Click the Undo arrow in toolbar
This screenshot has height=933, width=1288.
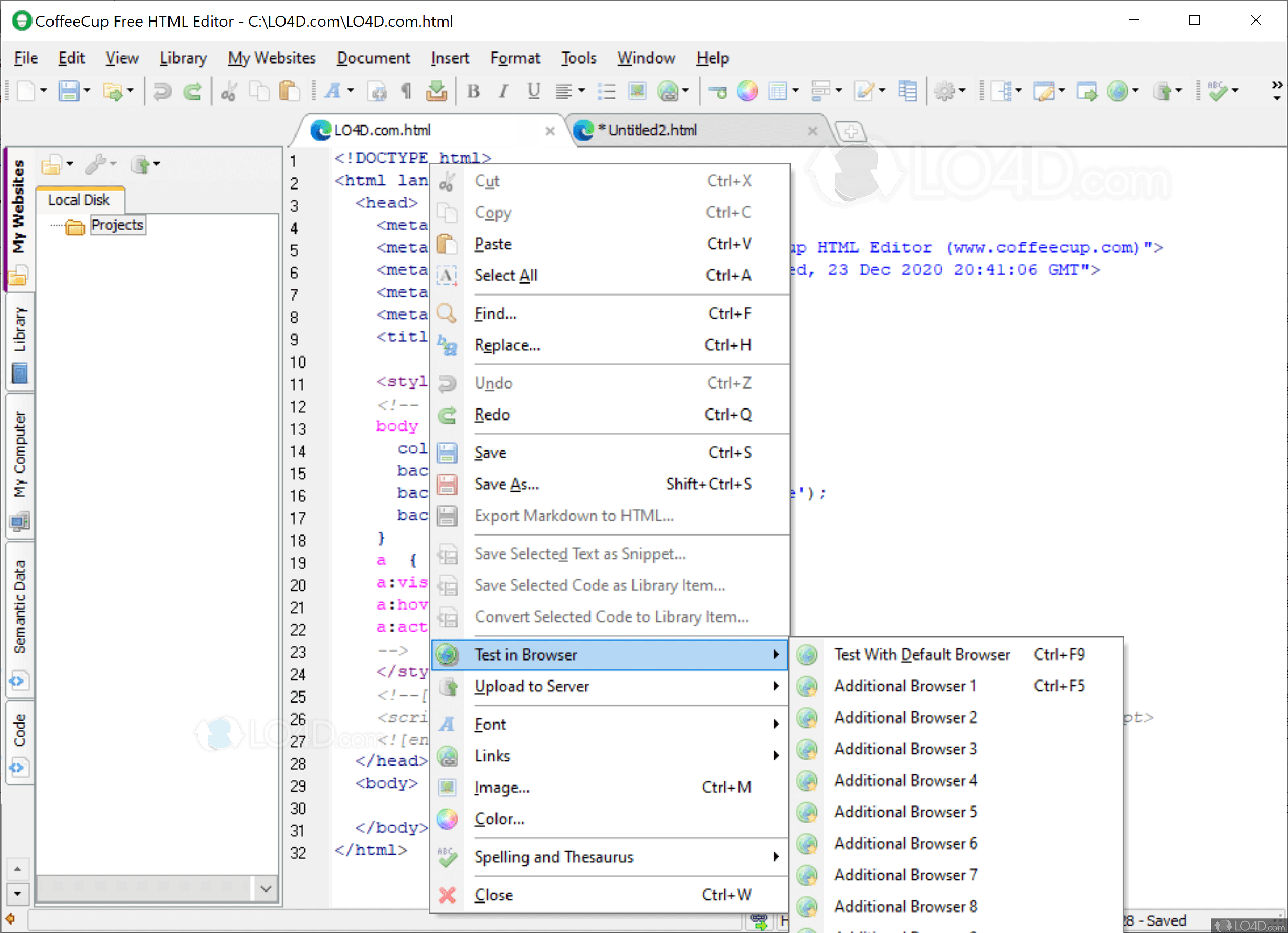[x=162, y=91]
